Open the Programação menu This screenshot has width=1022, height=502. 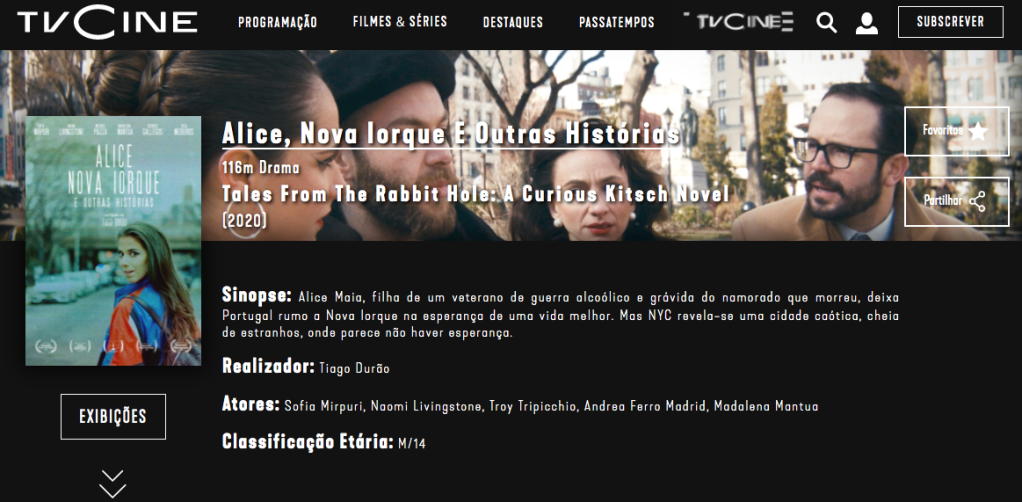point(278,22)
